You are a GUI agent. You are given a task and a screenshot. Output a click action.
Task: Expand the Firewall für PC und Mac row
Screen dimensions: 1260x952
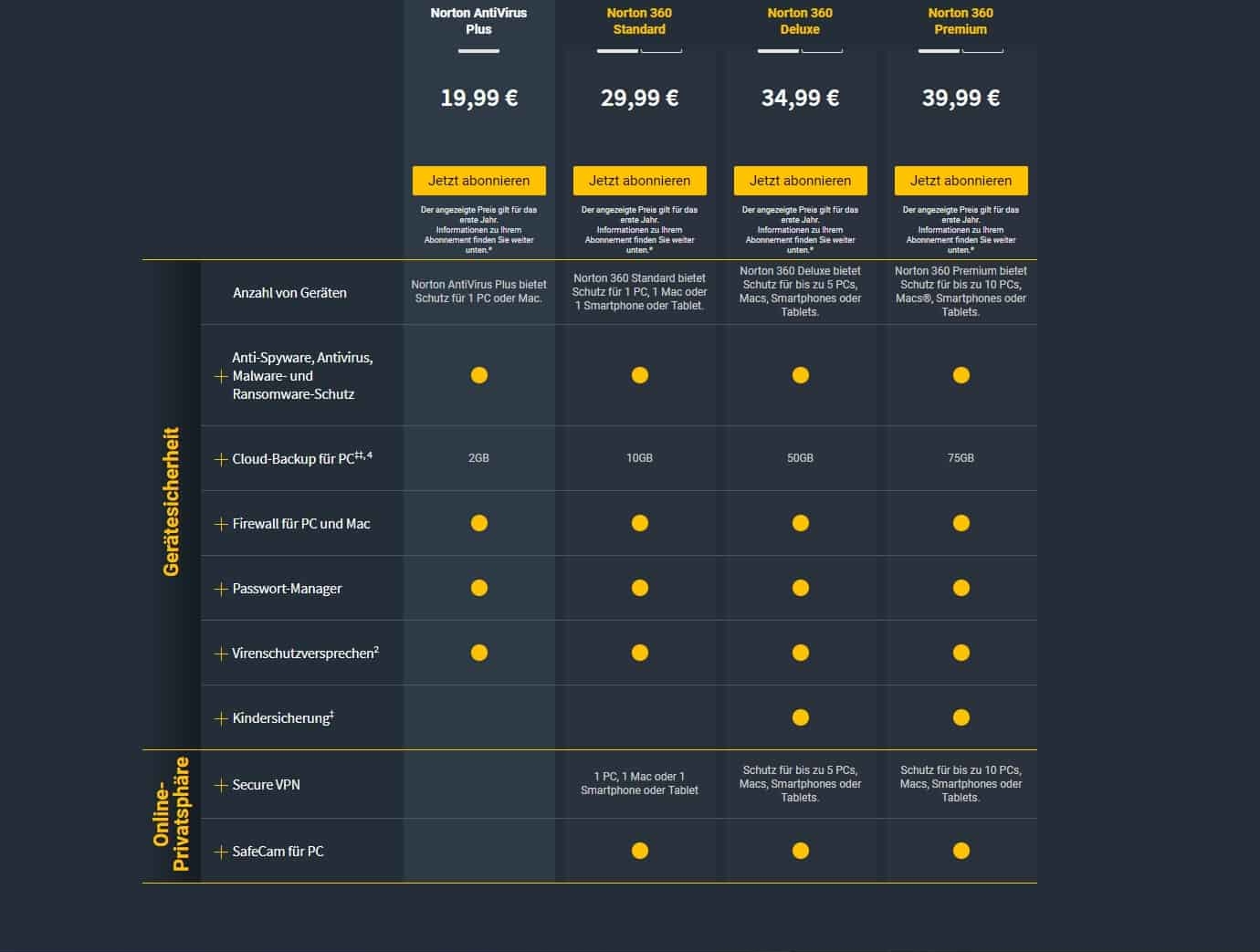(x=220, y=524)
